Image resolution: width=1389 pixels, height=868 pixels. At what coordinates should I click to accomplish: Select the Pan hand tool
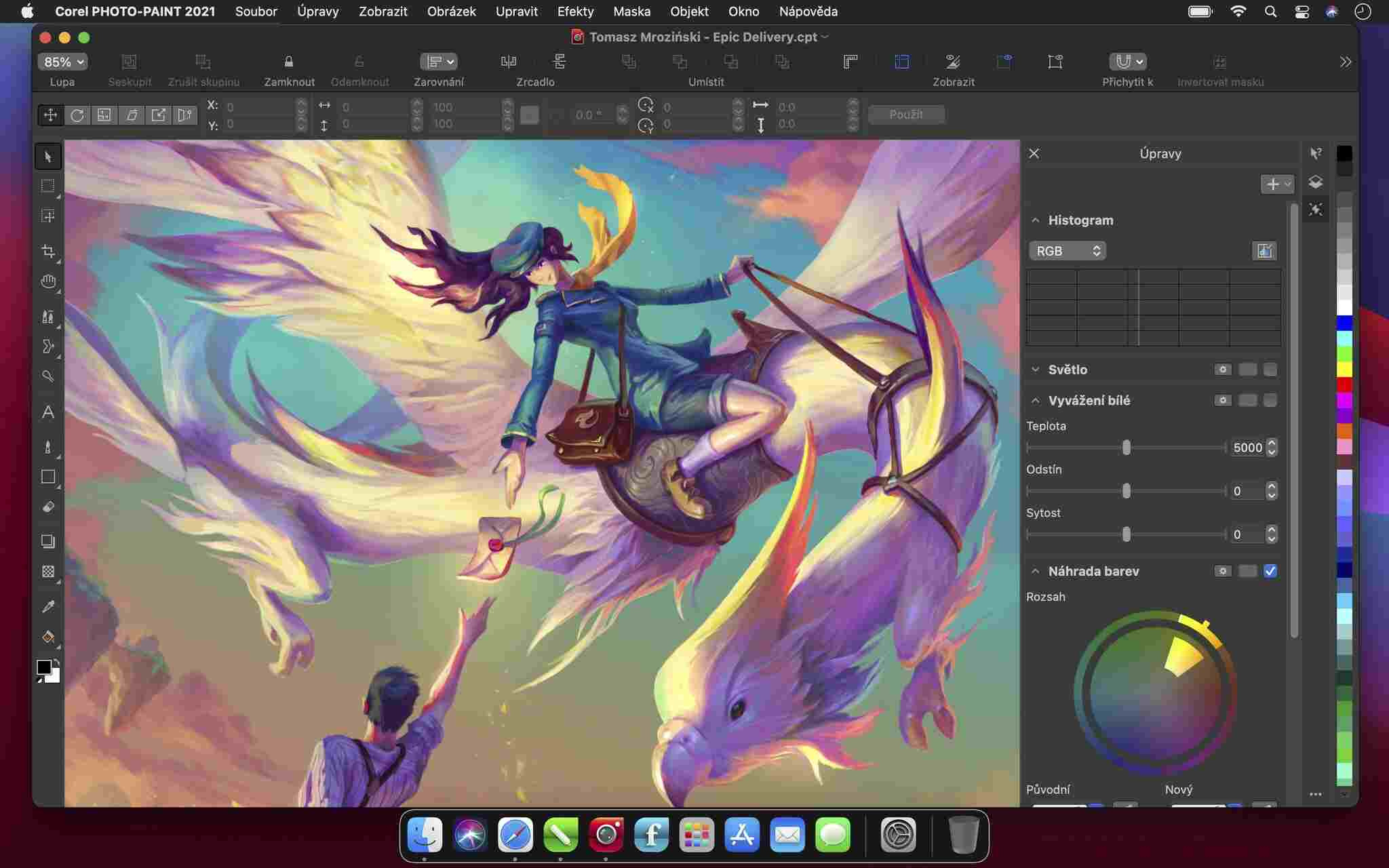[47, 281]
